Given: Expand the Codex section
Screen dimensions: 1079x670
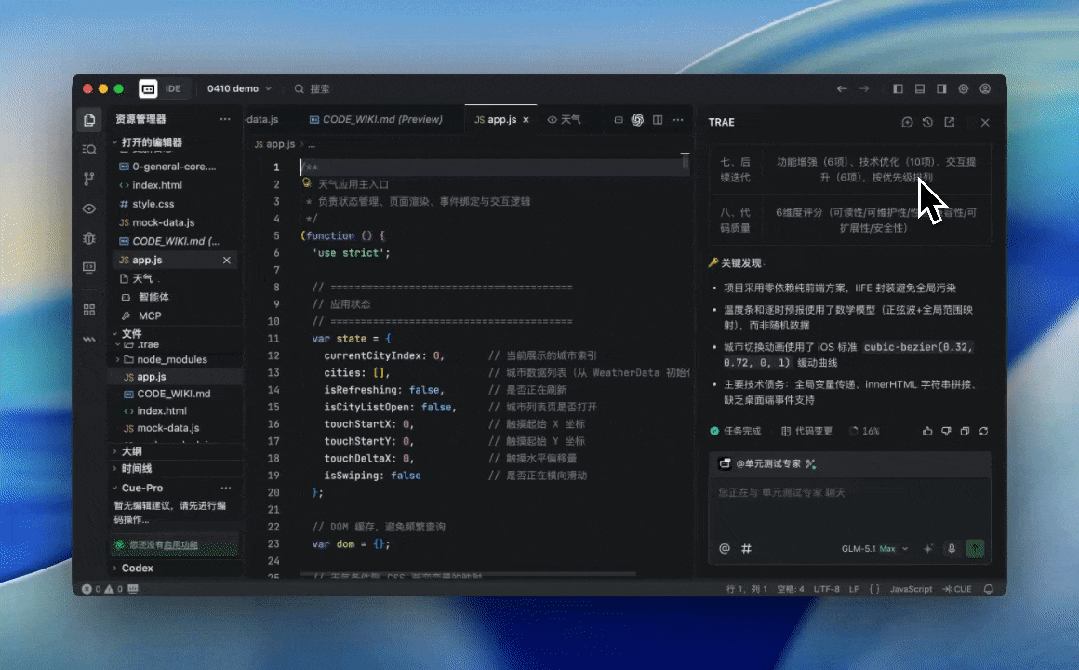Looking at the screenshot, I should pyautogui.click(x=137, y=568).
